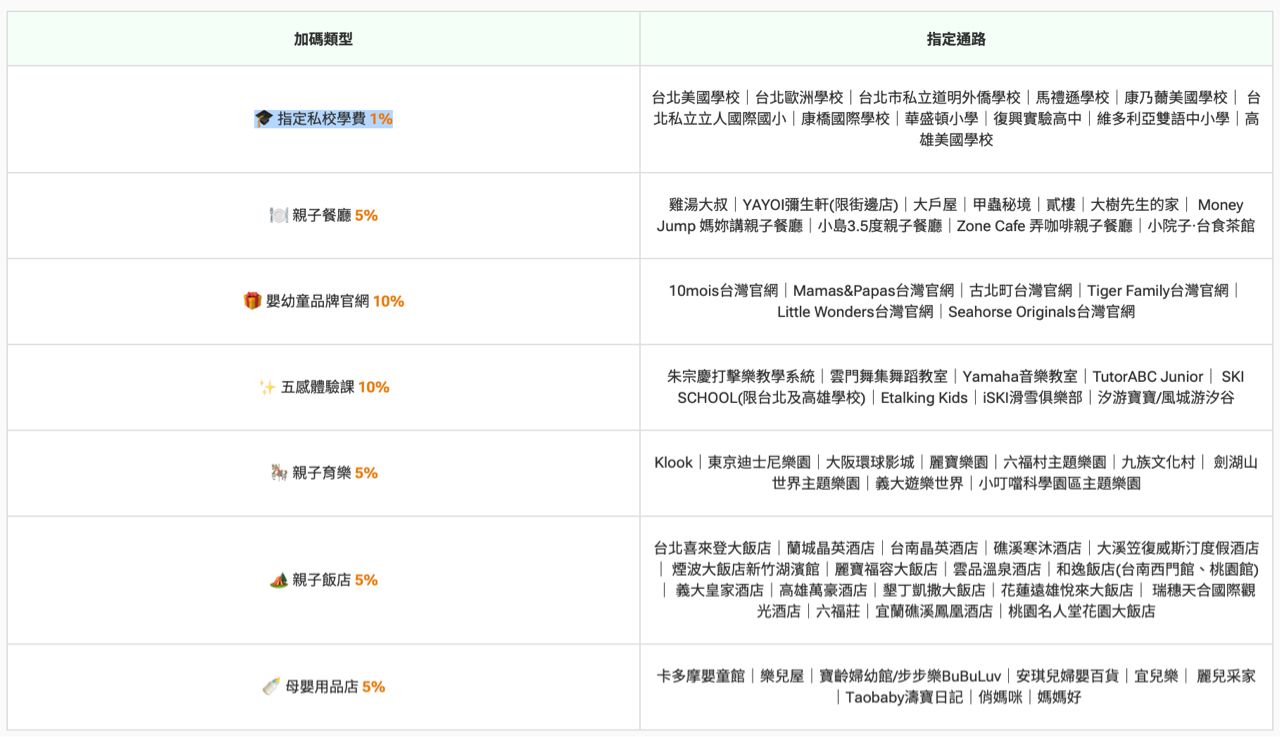Click the graduation cap icon beside 指定私校學費
The image size is (1280, 737).
[264, 119]
